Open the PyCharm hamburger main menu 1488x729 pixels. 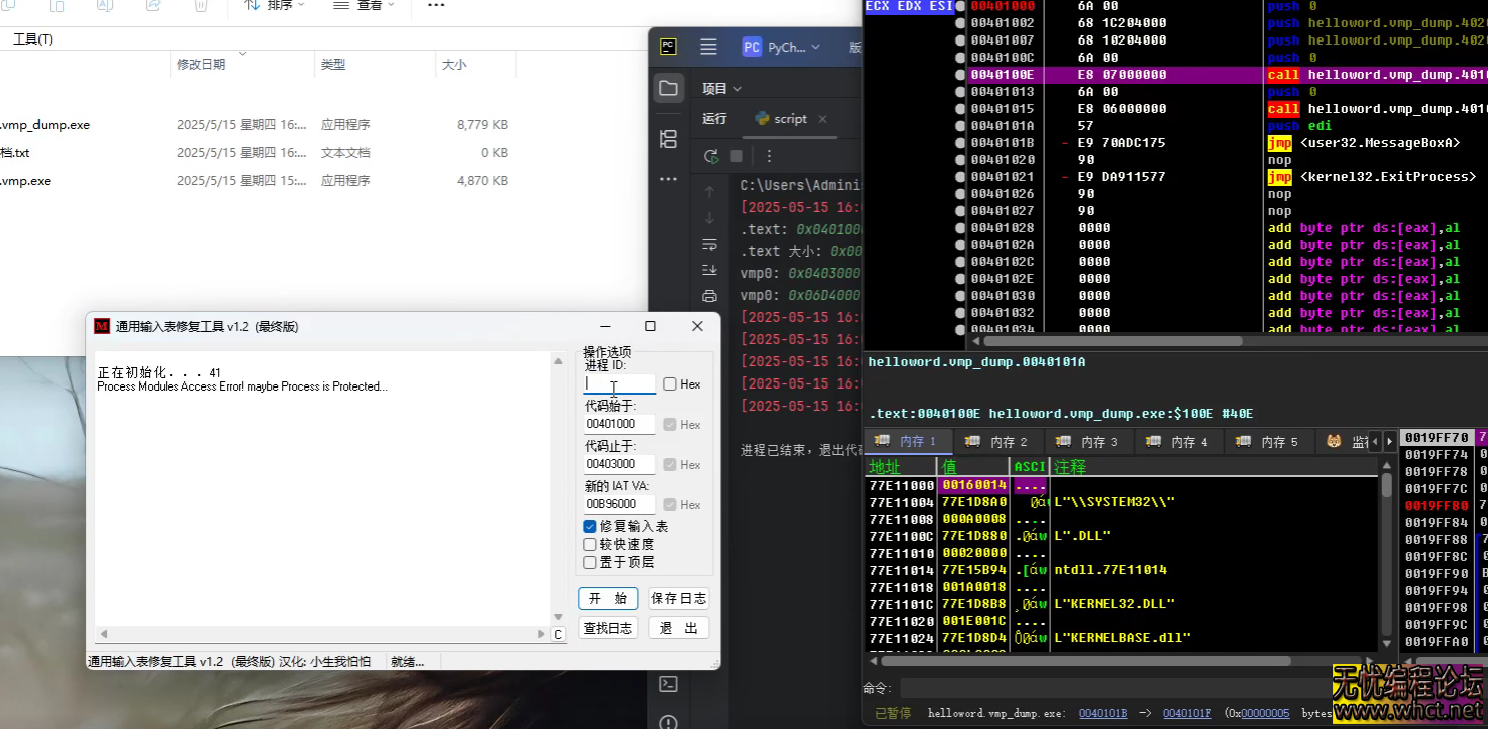(x=708, y=45)
